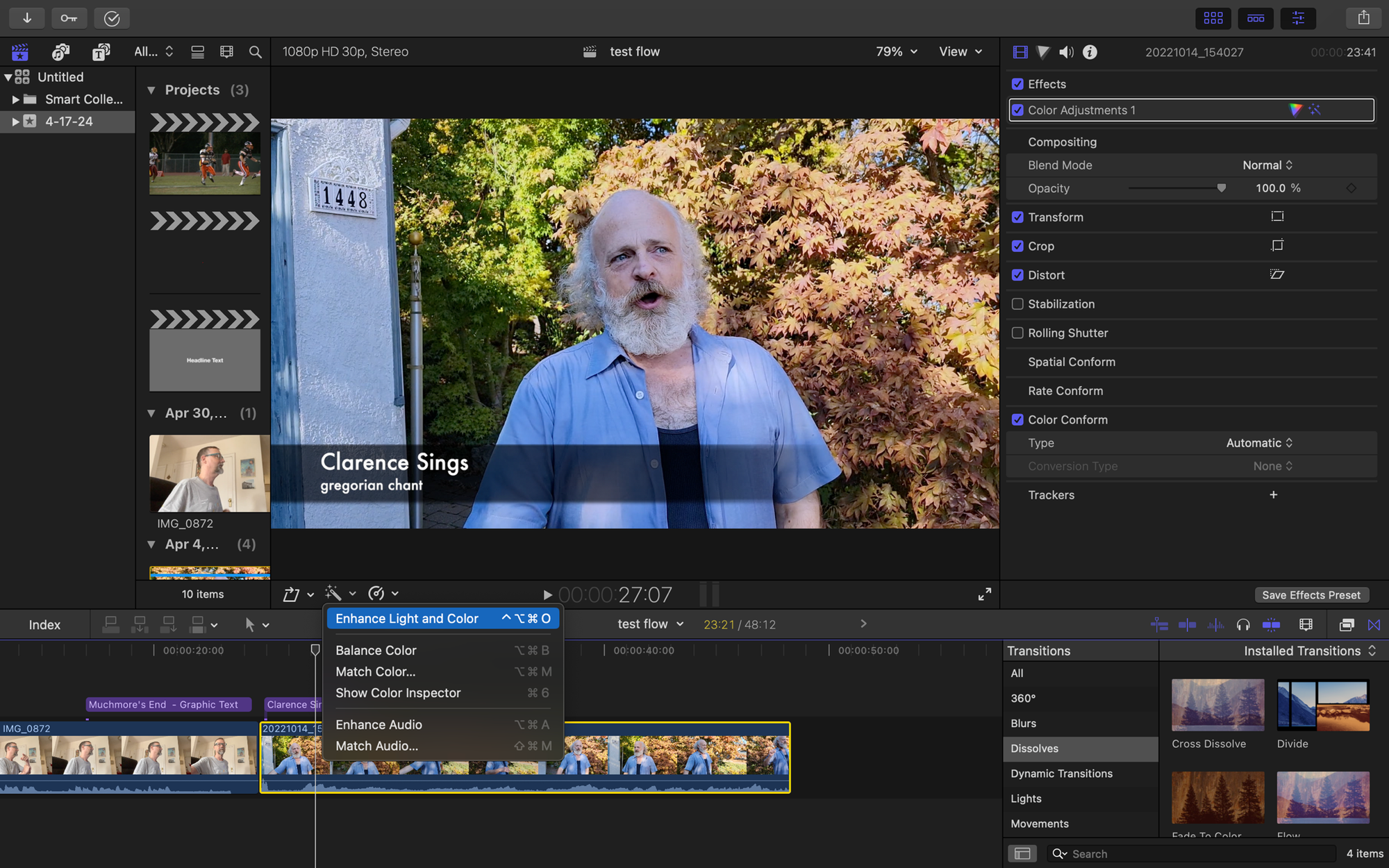The image size is (1389, 868).
Task: Switch to the Audio inspector
Action: [x=1065, y=52]
